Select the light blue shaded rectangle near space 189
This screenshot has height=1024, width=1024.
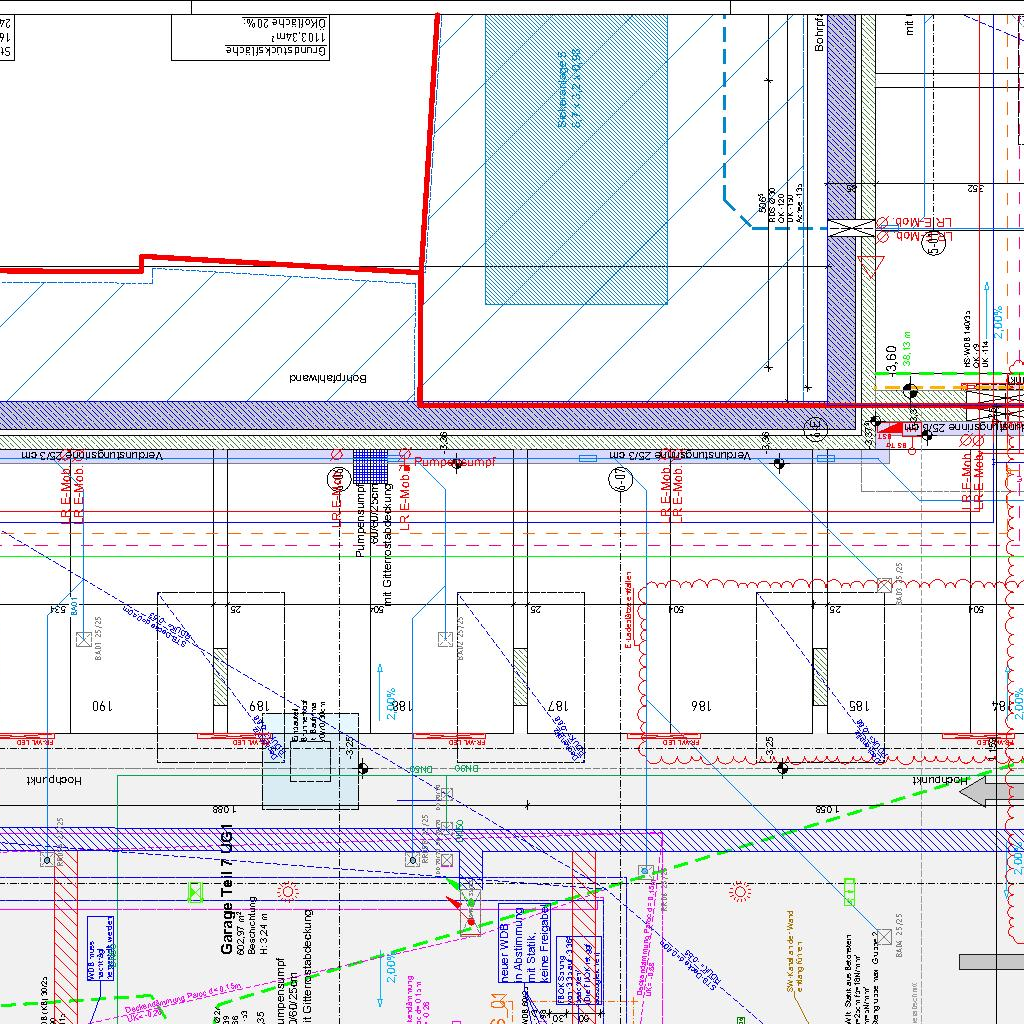310,760
